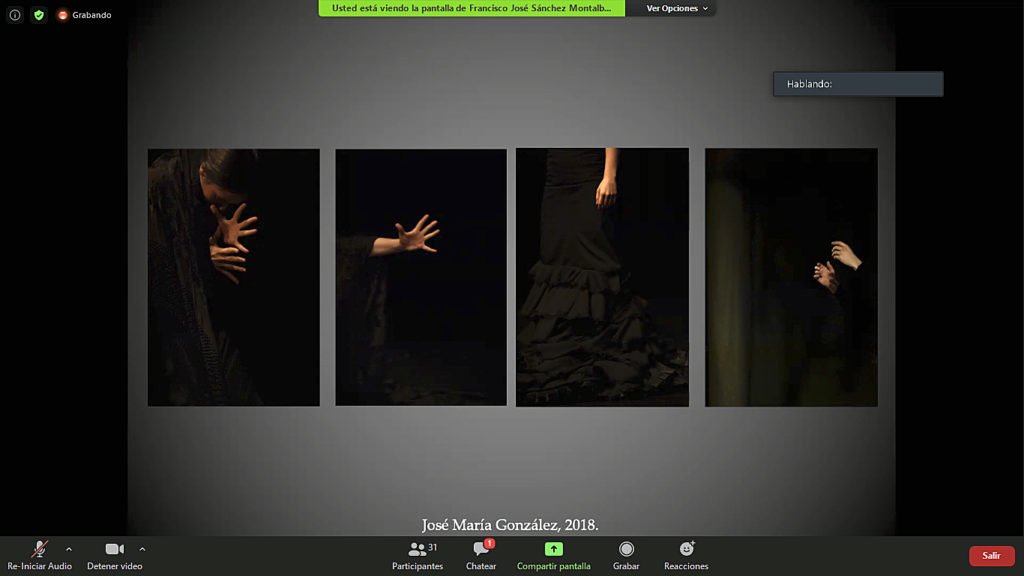Click the Hablando speaker indicator box
The width and height of the screenshot is (1024, 576).
[x=857, y=84]
